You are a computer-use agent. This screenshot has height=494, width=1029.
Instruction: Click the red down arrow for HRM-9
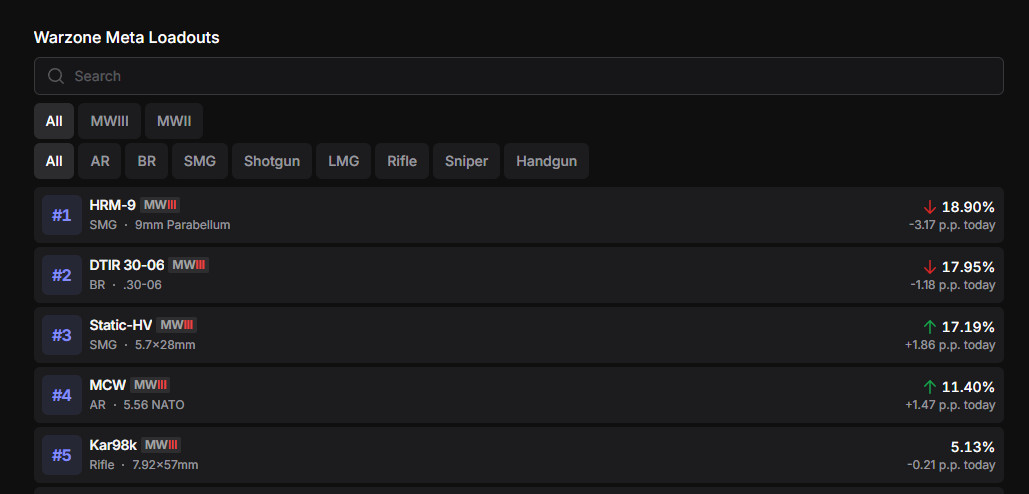click(930, 207)
